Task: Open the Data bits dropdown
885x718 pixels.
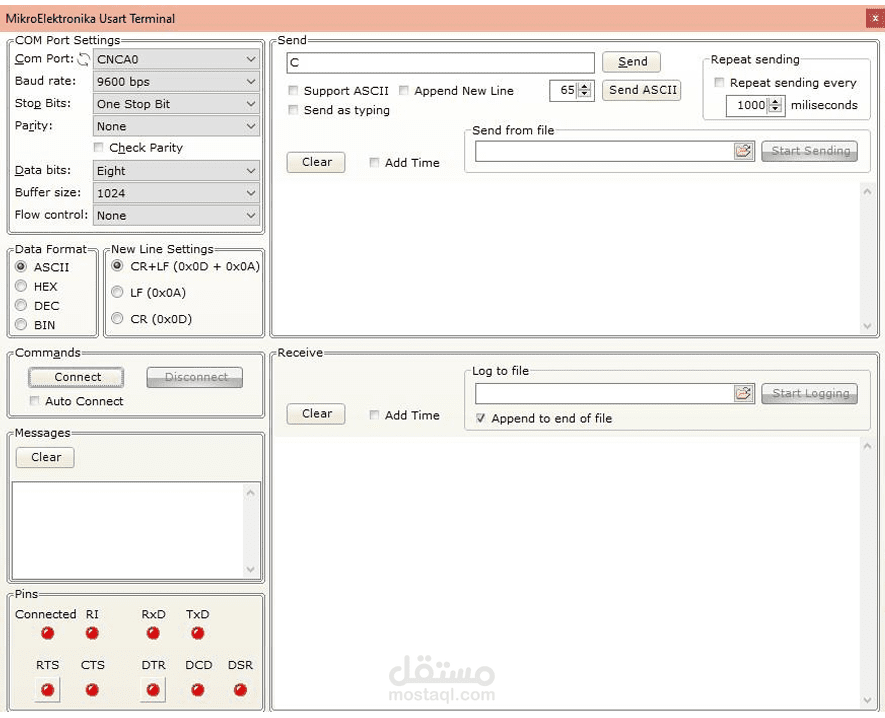Action: (x=176, y=170)
